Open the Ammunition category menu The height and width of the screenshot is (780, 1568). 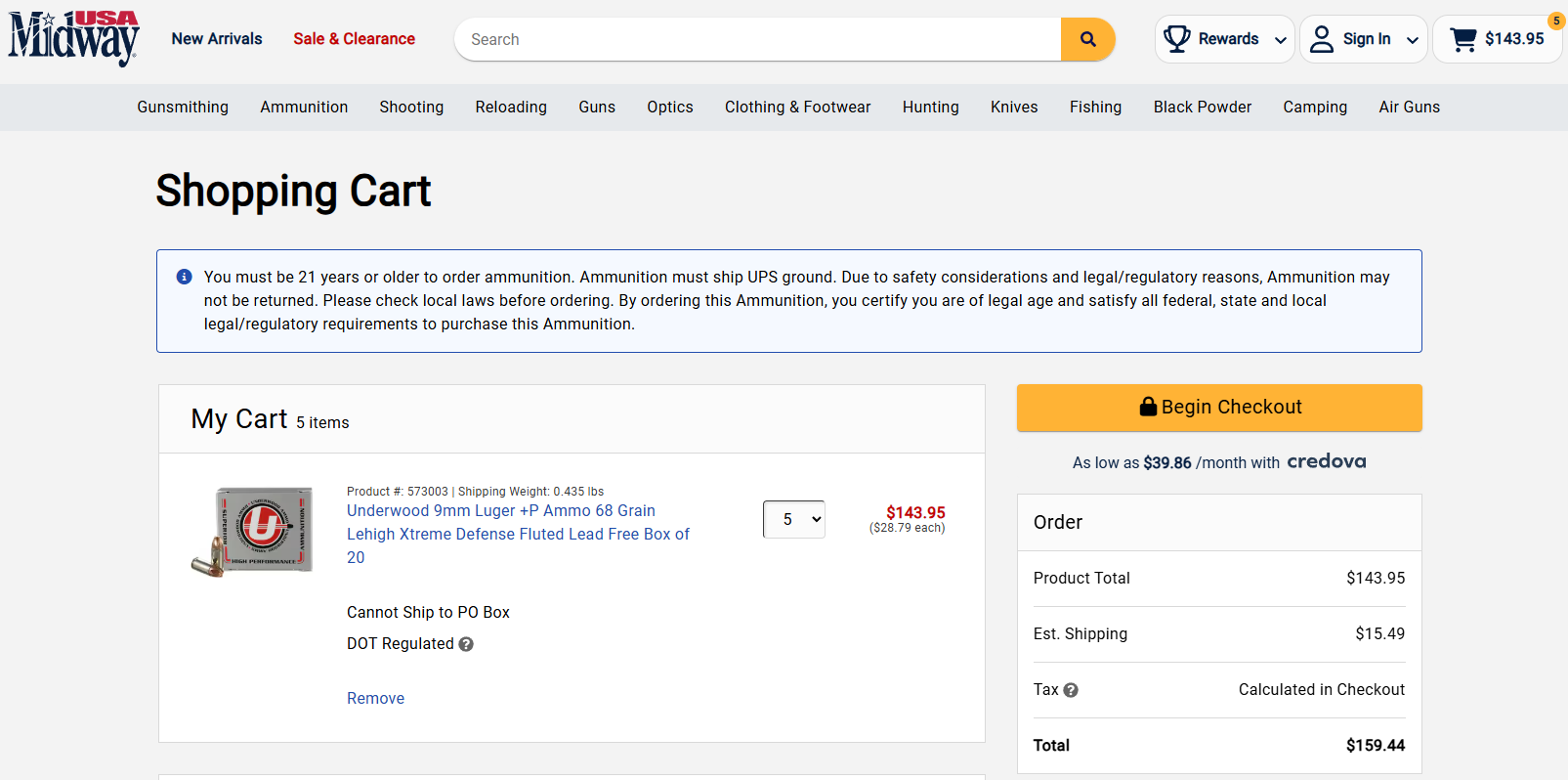tap(304, 107)
